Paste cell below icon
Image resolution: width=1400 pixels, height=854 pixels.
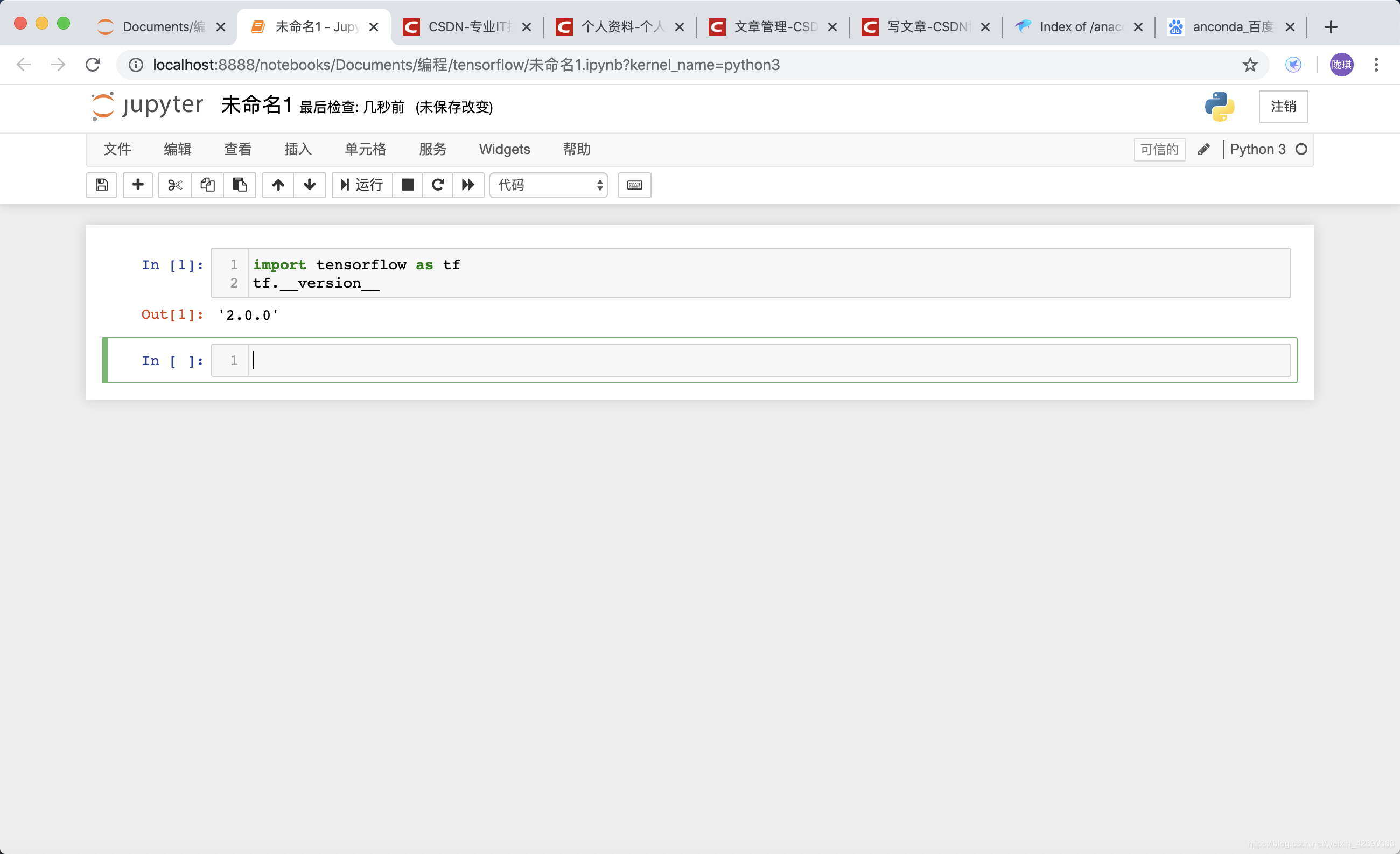coord(240,185)
